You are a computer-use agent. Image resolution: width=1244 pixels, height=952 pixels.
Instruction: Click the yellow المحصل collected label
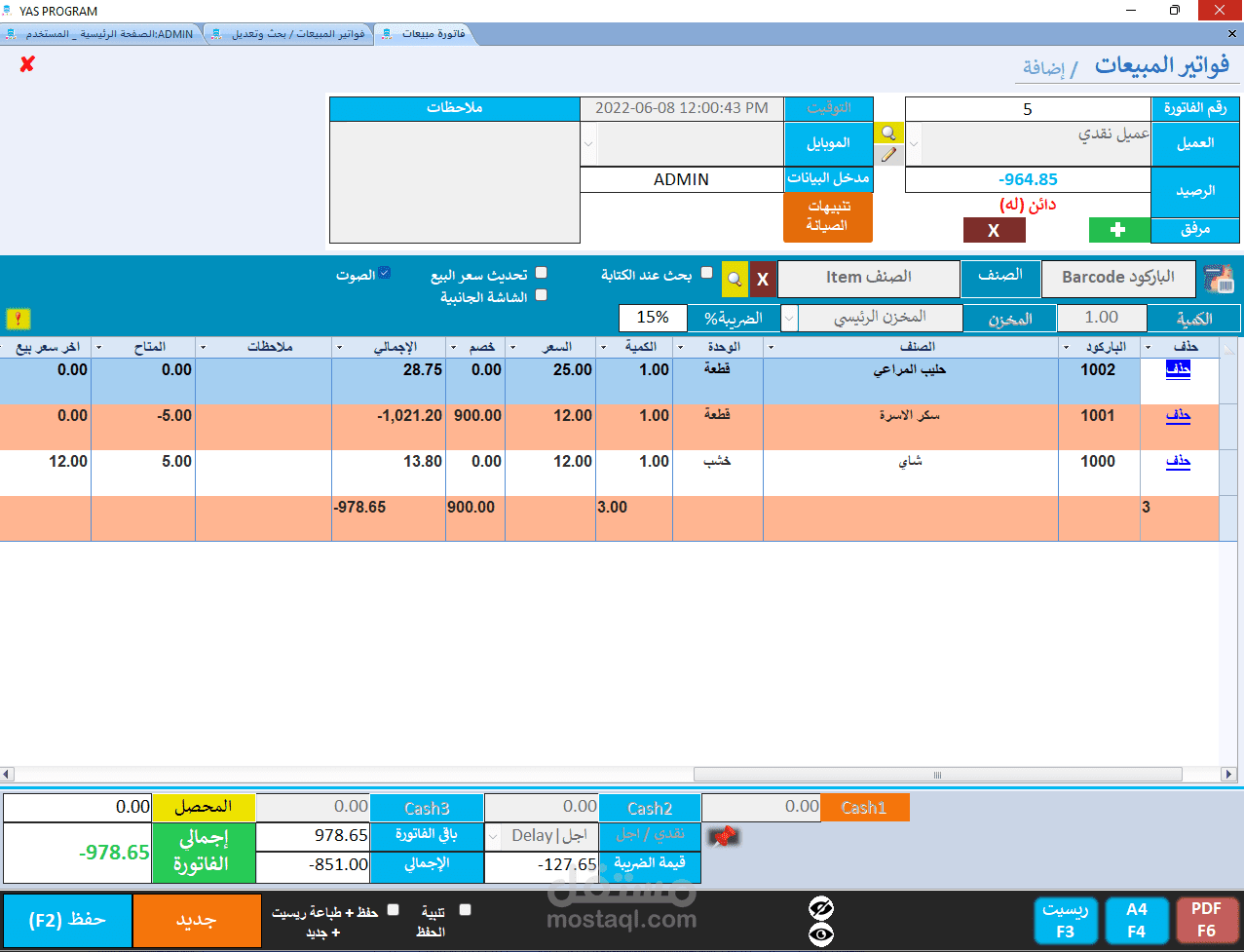204,808
